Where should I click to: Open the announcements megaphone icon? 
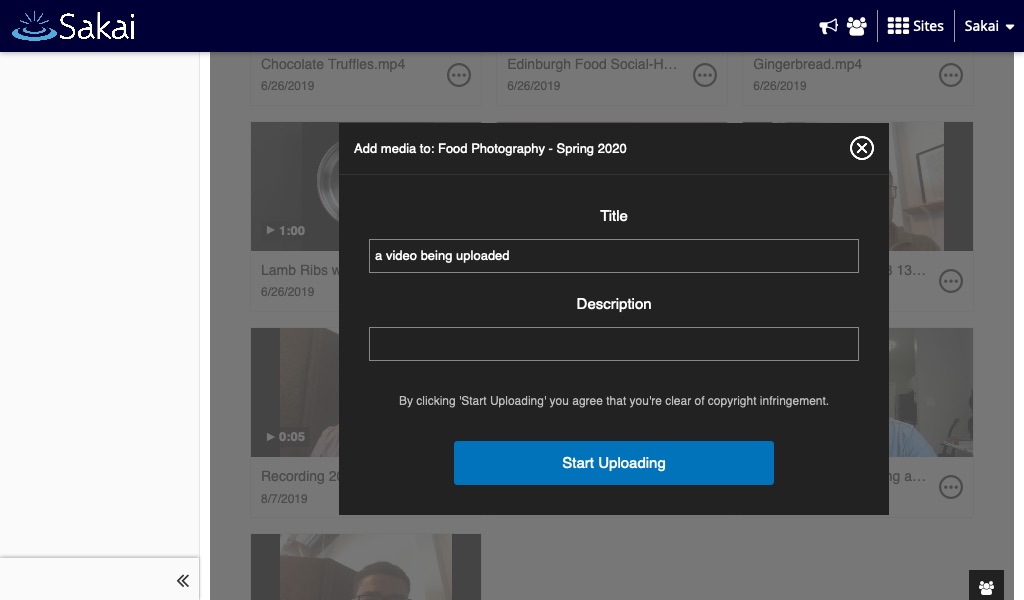[828, 26]
